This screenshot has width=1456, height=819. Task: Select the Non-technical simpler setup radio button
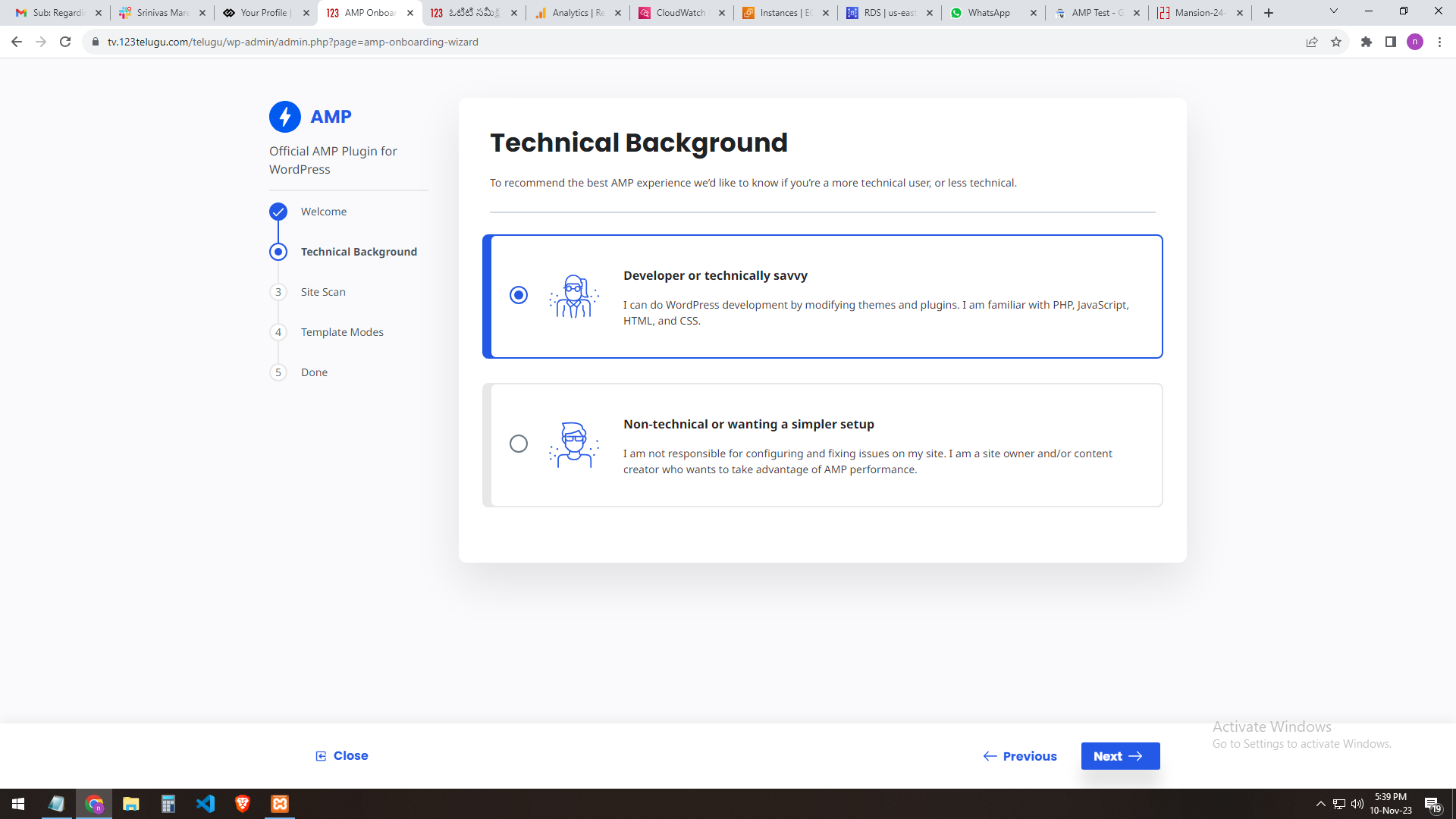point(519,444)
